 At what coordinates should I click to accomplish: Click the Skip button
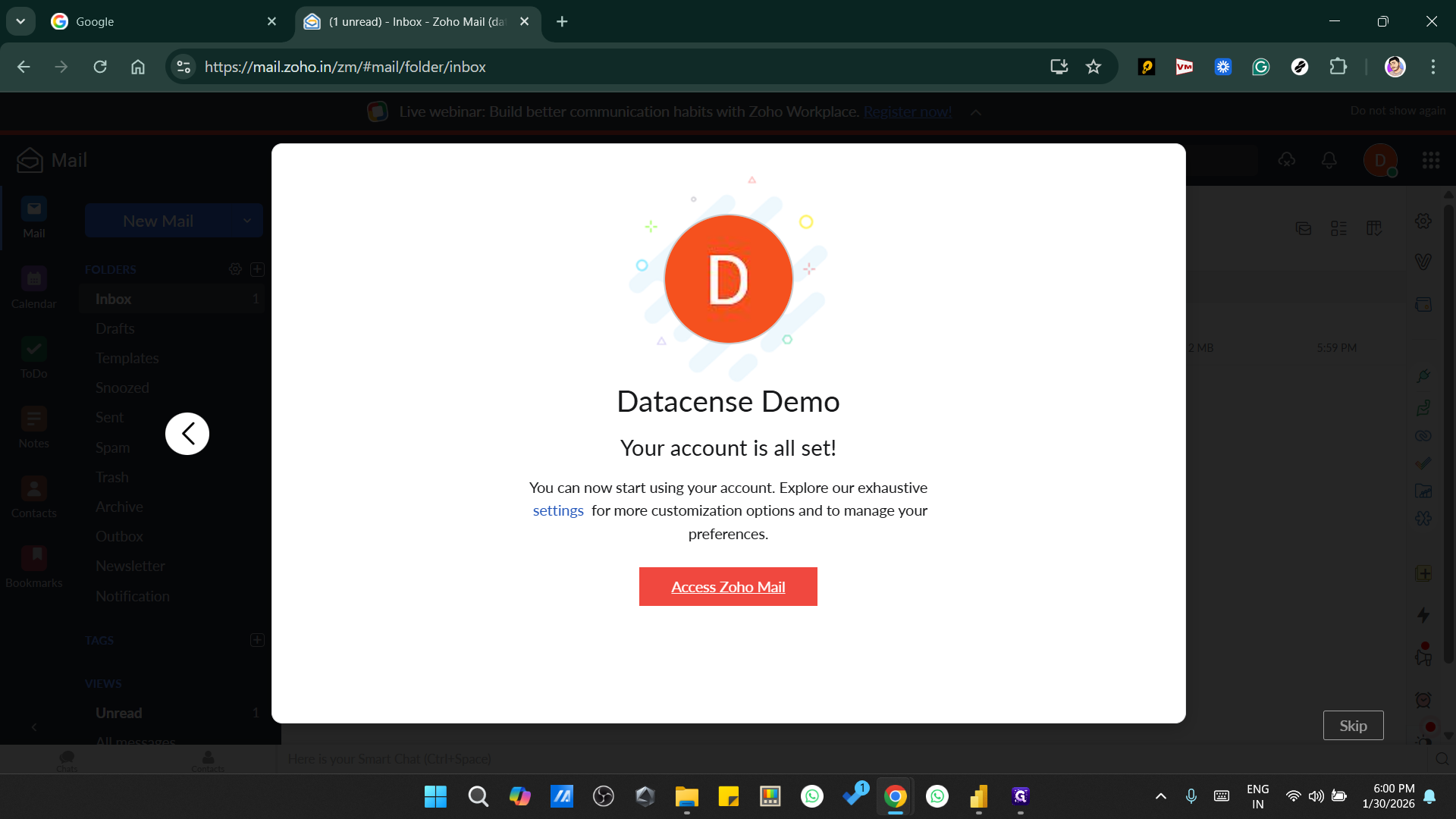pyautogui.click(x=1353, y=726)
